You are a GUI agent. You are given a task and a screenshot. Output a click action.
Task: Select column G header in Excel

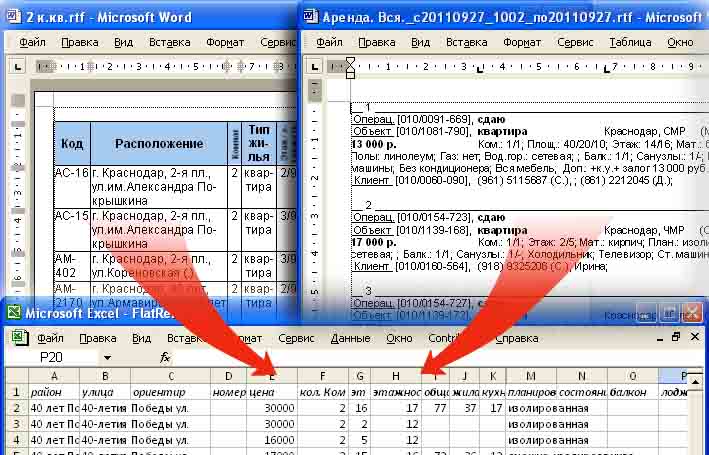click(360, 376)
